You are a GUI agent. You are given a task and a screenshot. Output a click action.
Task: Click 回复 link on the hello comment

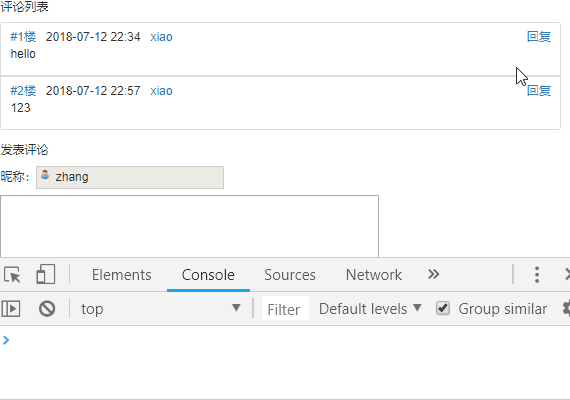coord(539,37)
